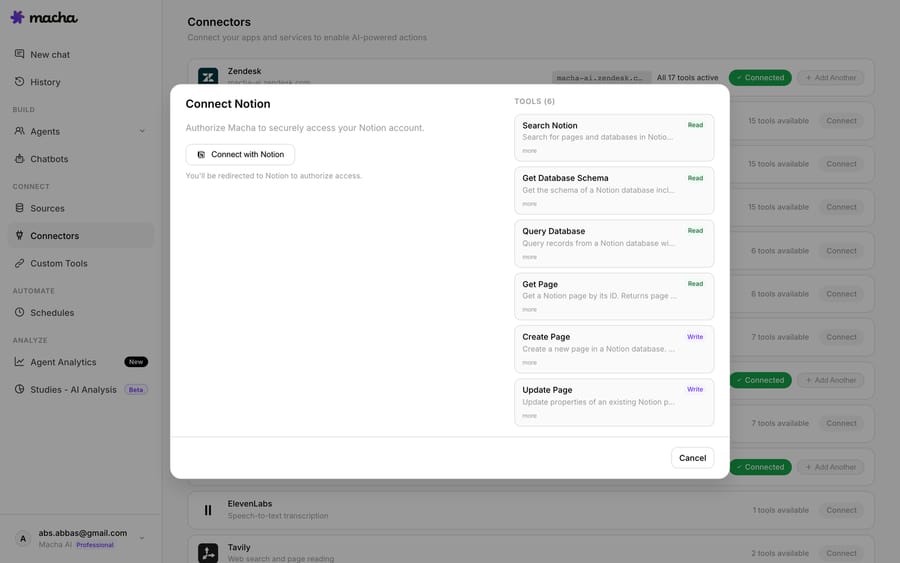Click Connected button on Zendesk row
The image size is (900, 563).
tap(760, 77)
